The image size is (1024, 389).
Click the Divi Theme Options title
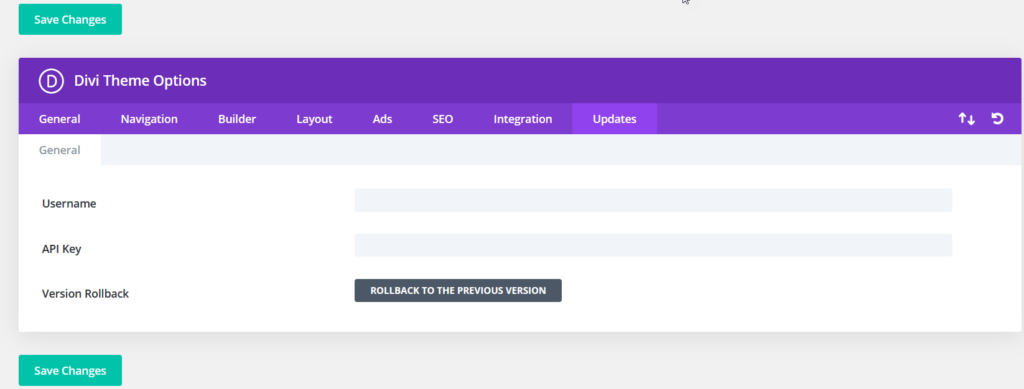coord(140,81)
